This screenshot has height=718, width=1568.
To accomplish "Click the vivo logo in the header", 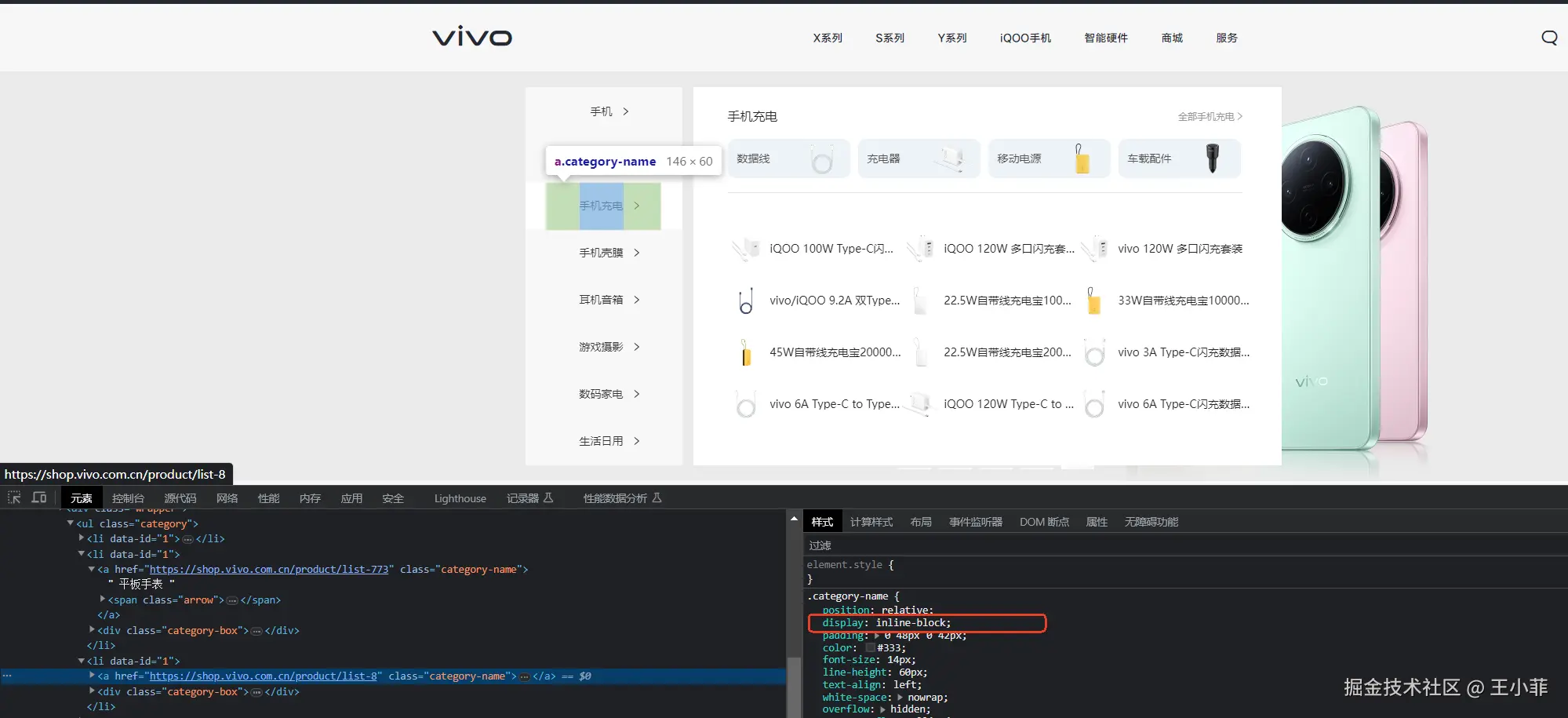I will [x=472, y=37].
